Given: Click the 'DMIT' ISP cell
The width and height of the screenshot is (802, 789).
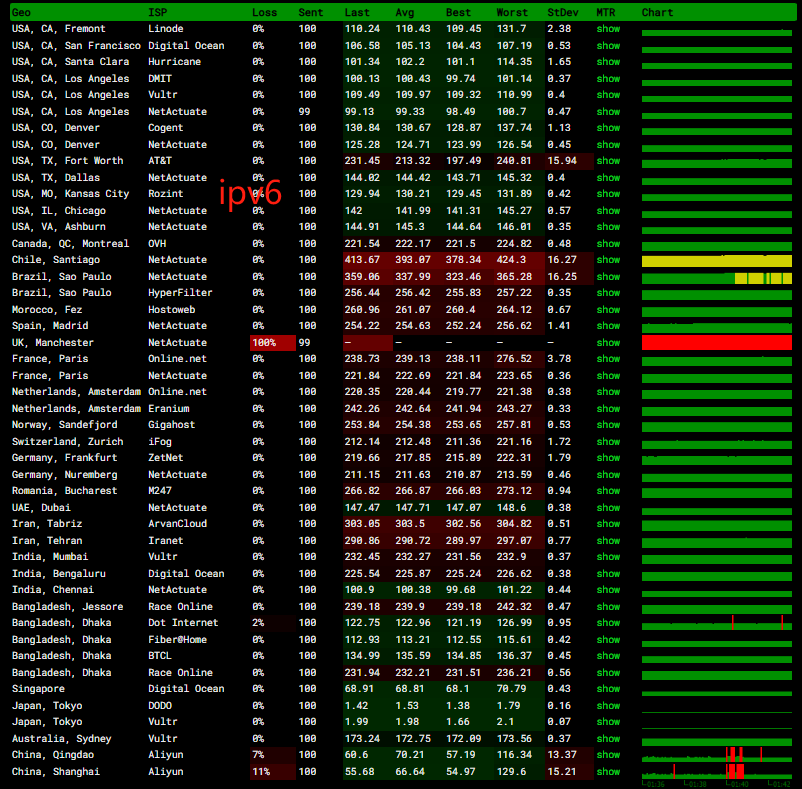Looking at the screenshot, I should click(160, 78).
